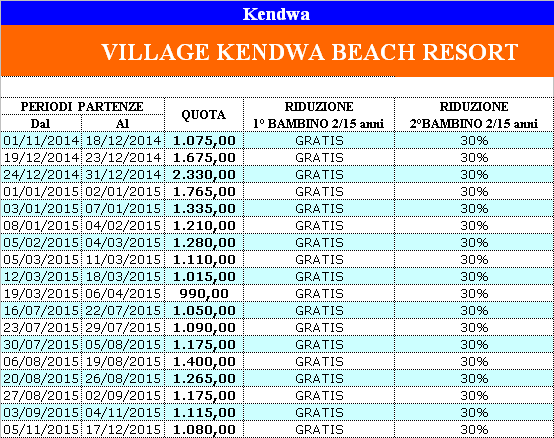
Task: Click RIDUZIONE 2°BAMBINO 2/15 anni header
Action: coord(474,115)
